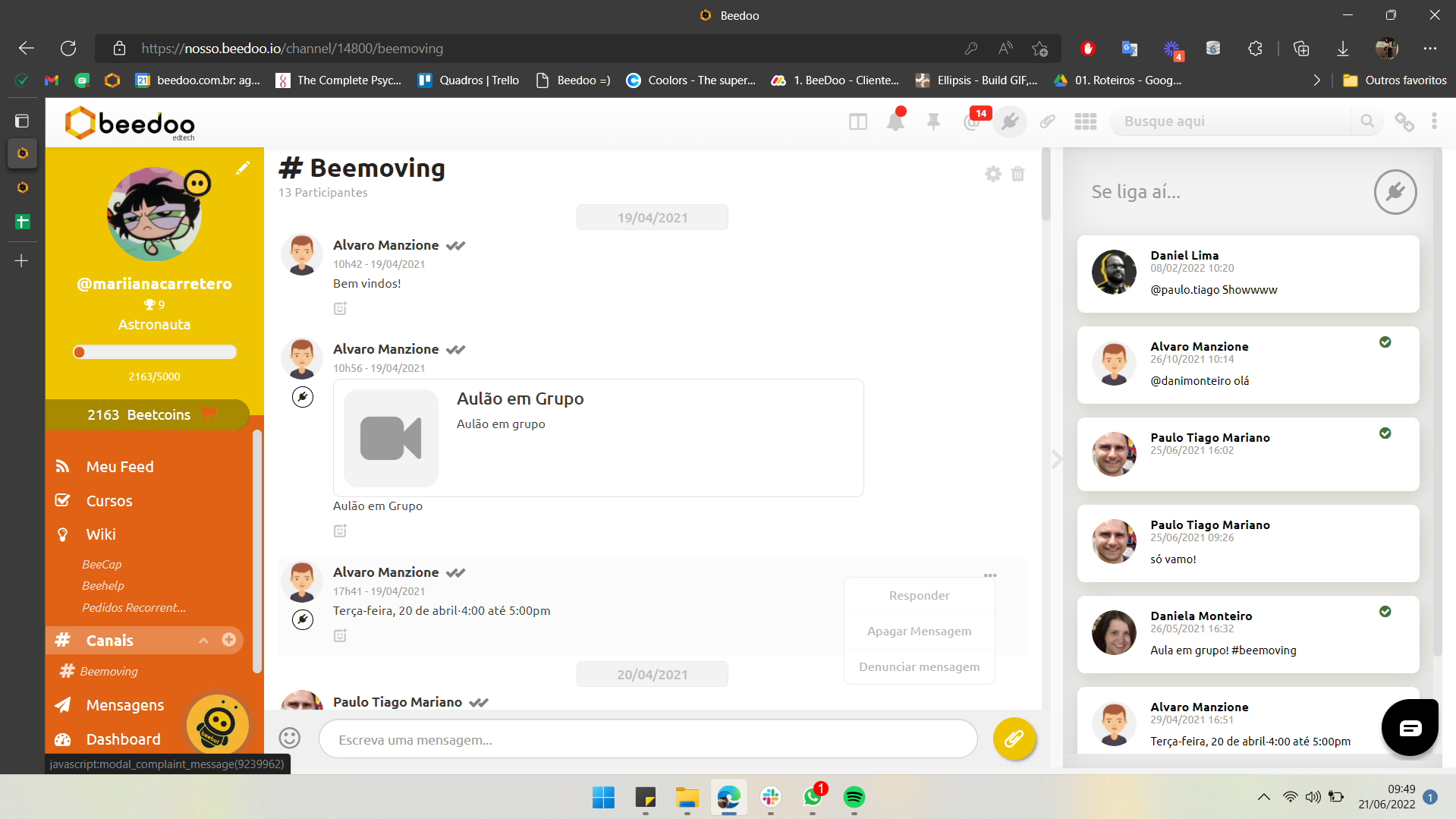Viewport: 1456px width, 819px height.
Task: Open the notifications bell with red badge
Action: pos(895,121)
